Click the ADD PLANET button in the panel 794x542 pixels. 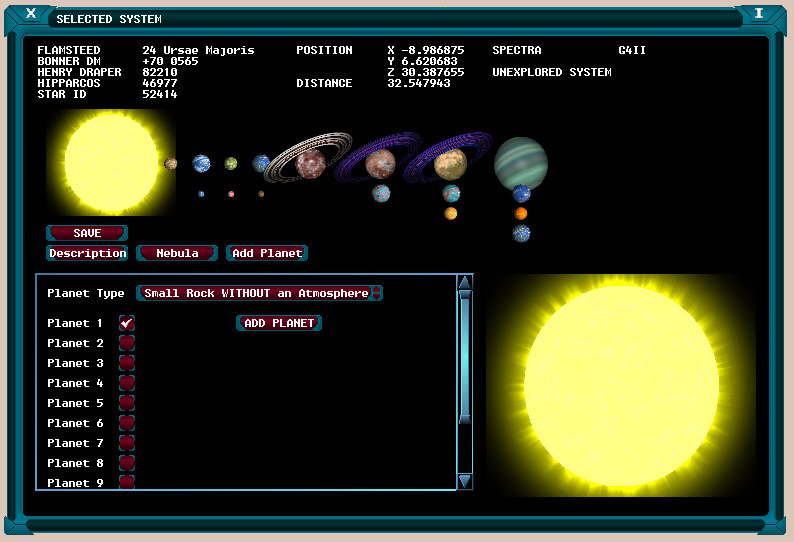click(279, 323)
